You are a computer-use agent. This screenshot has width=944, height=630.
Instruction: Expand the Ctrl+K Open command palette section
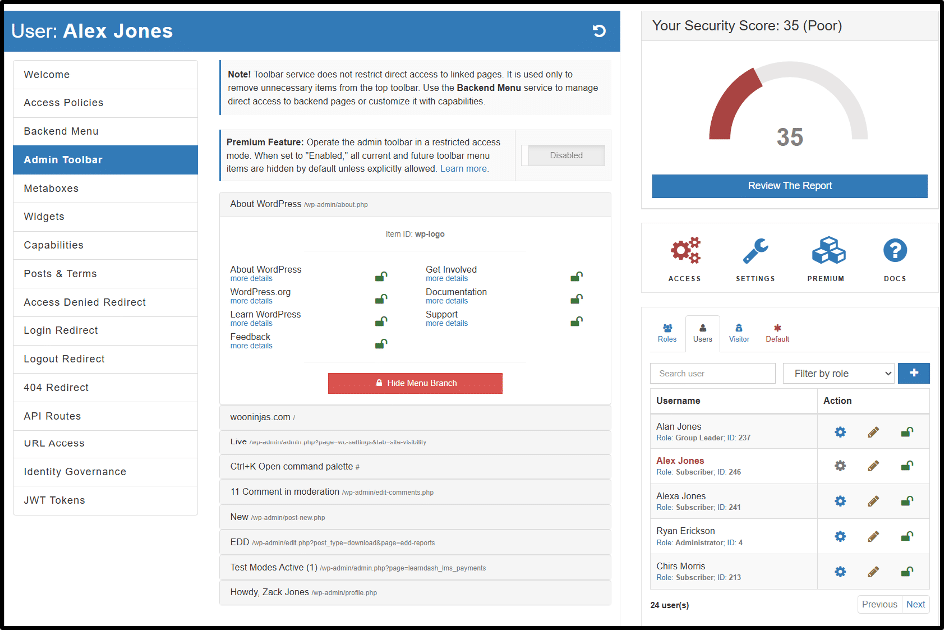pyautogui.click(x=415, y=467)
